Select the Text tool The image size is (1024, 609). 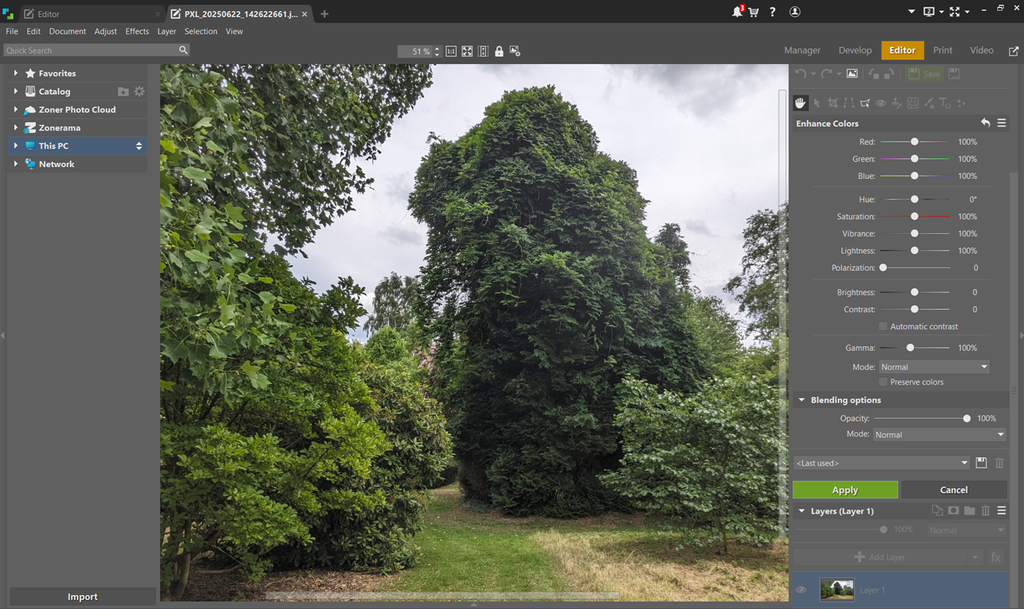(x=943, y=103)
